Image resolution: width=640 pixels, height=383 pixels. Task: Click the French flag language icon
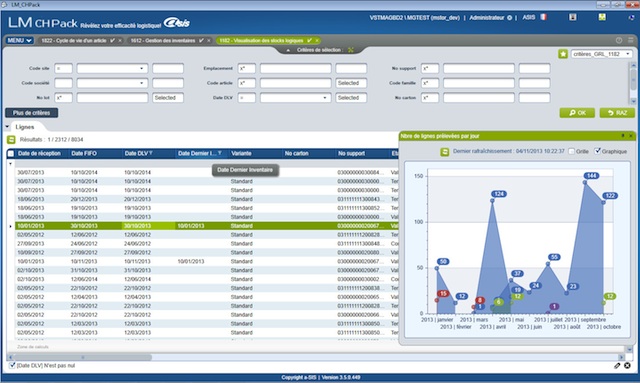pyautogui.click(x=543, y=17)
